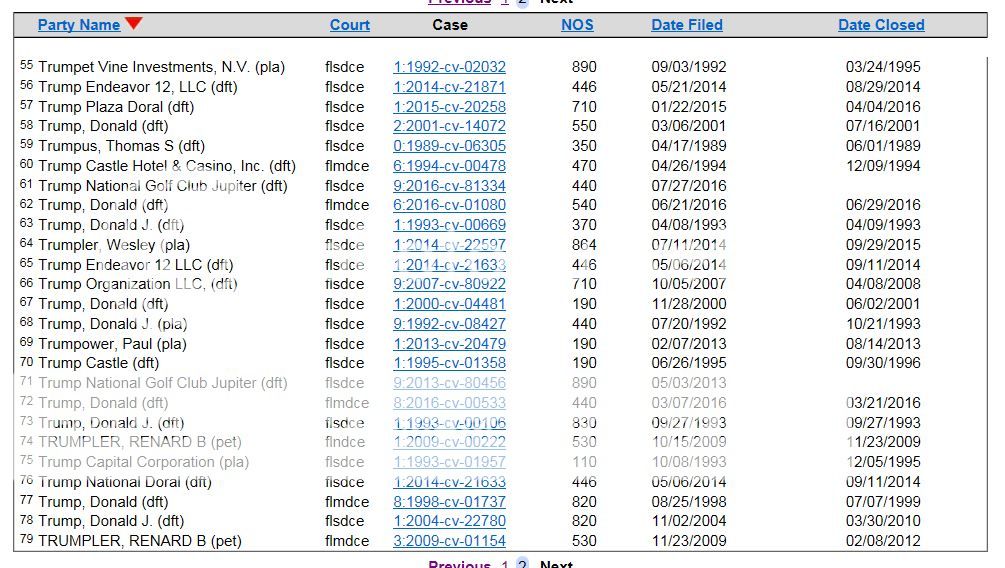Select party 'Trump Organization LLC, (dft)'
The height and width of the screenshot is (568, 1005).
[138, 283]
